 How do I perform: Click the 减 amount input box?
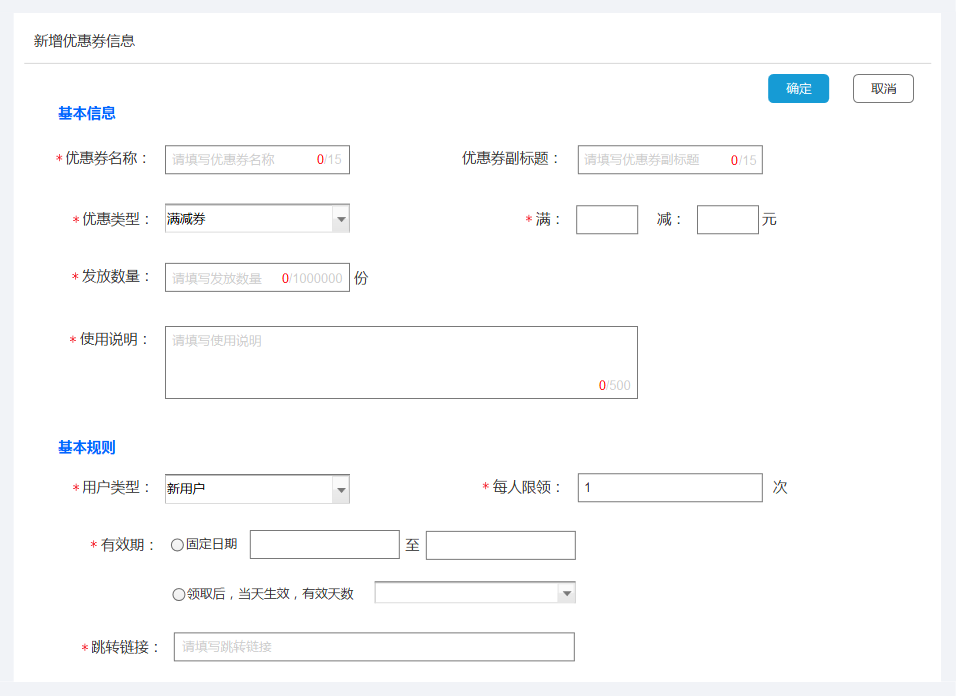727,220
